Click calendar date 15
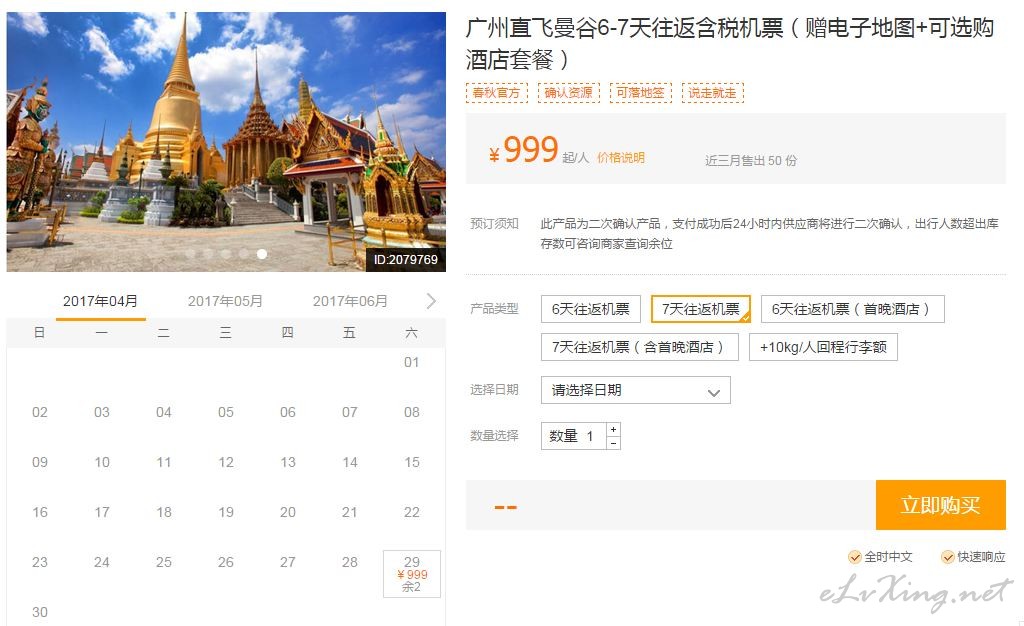The image size is (1024, 626). coord(412,462)
